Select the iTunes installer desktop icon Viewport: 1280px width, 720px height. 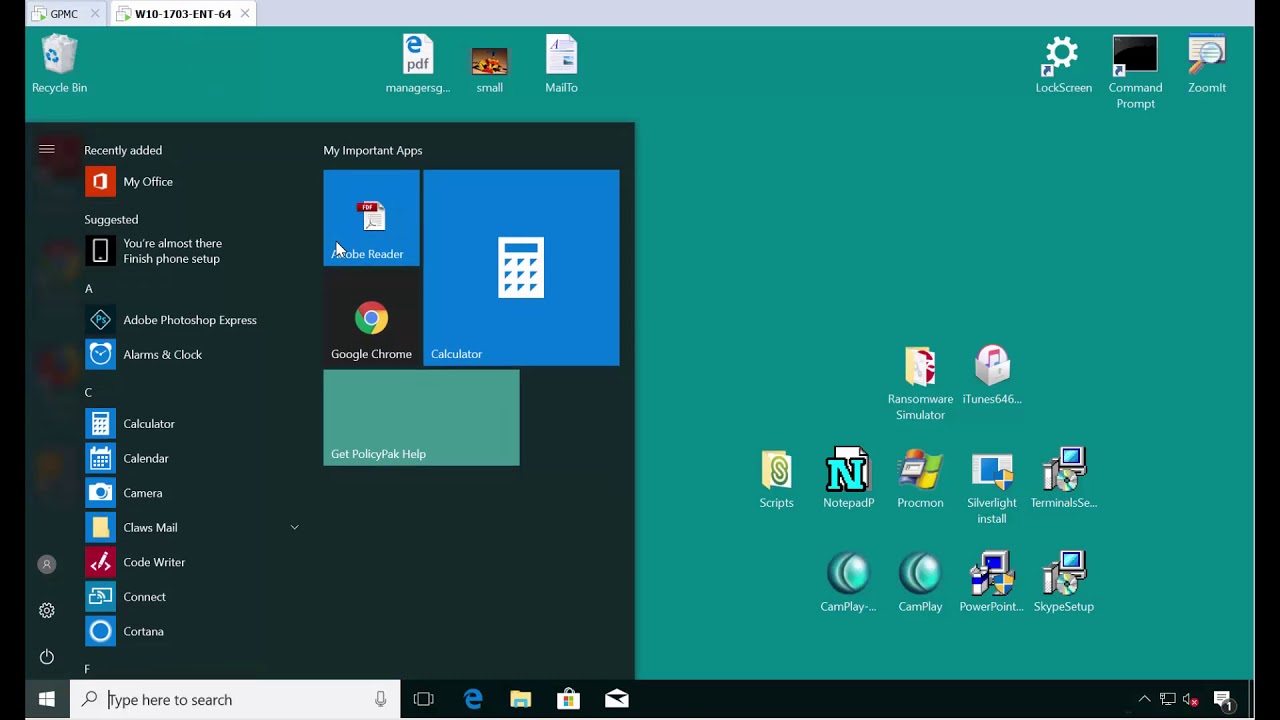tap(992, 375)
